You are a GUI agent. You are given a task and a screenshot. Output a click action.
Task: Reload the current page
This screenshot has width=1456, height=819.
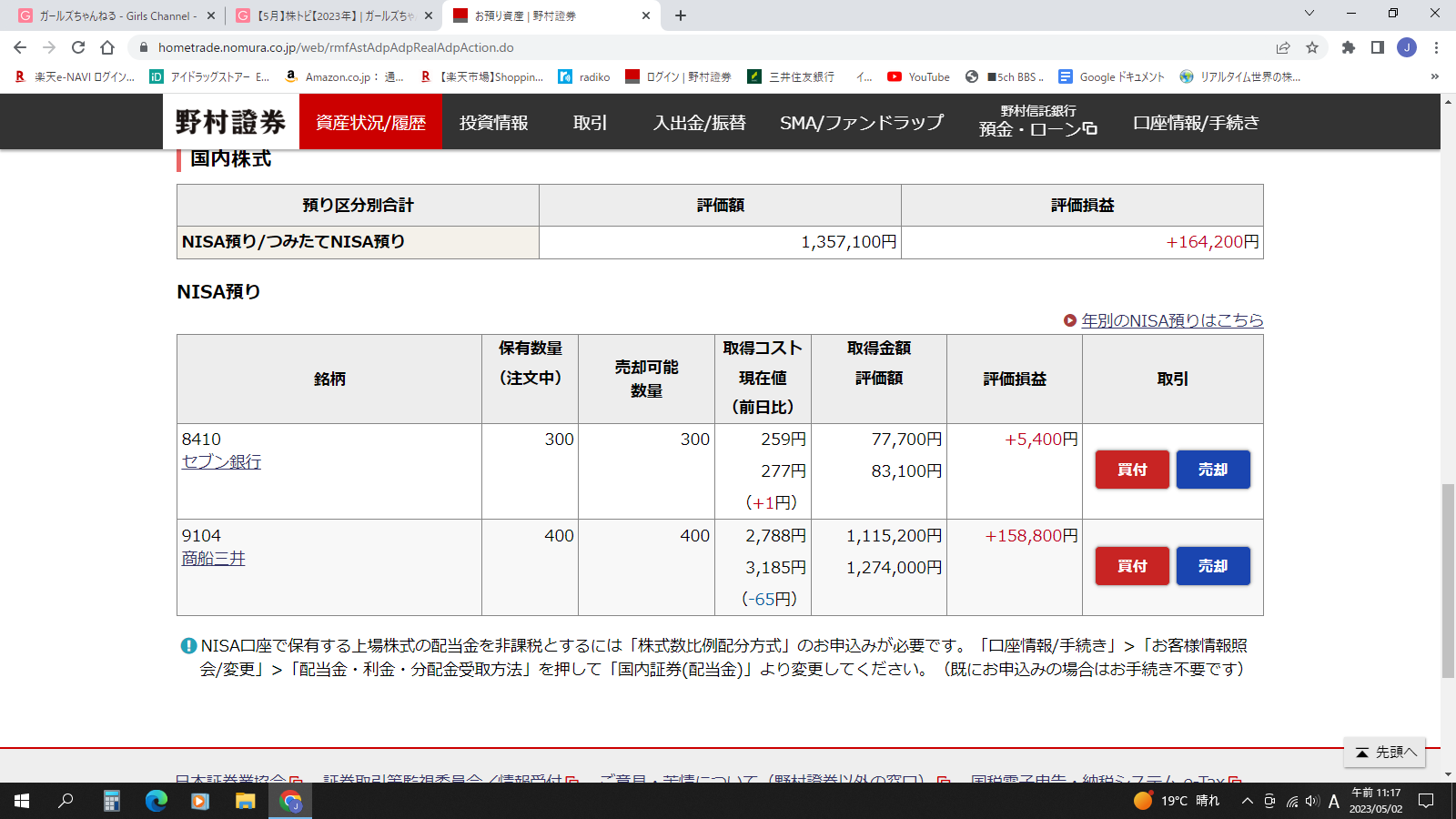[78, 47]
